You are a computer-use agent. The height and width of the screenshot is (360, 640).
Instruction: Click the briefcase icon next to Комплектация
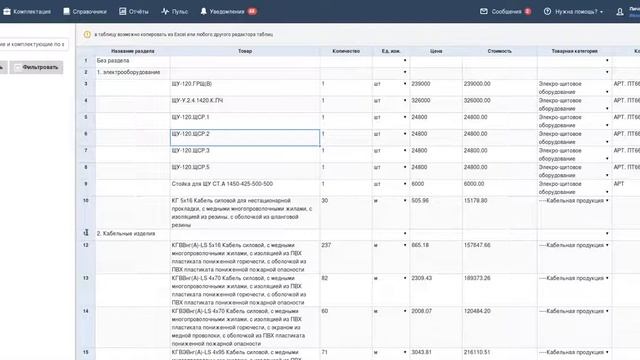pos(7,11)
